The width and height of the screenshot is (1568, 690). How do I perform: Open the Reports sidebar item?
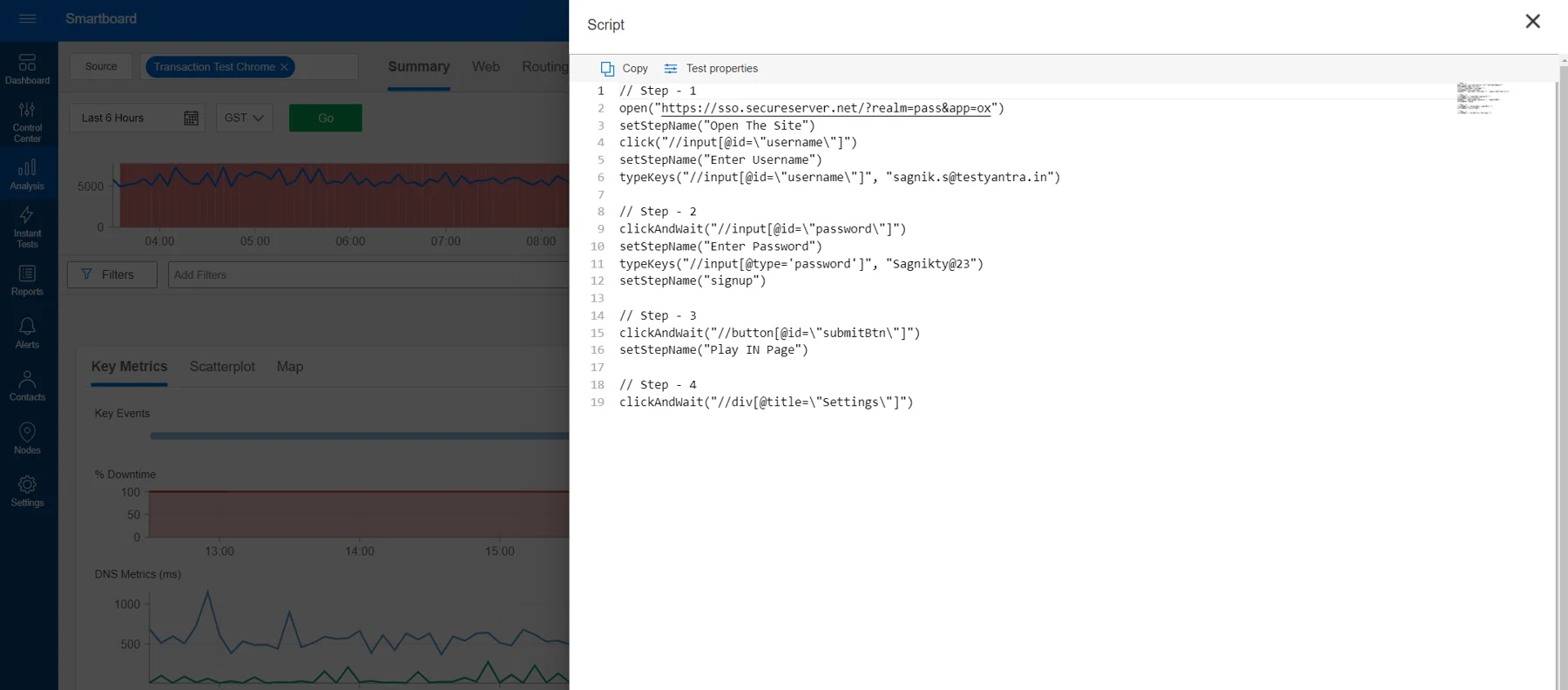(x=27, y=281)
